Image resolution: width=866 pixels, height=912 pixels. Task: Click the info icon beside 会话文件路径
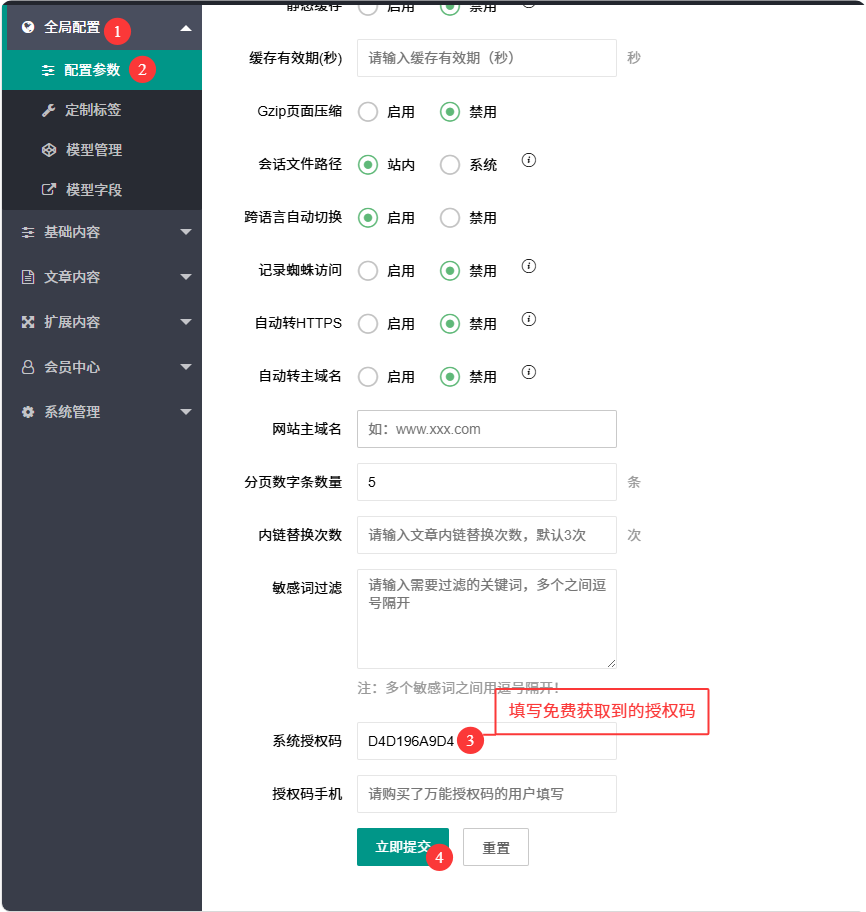pyautogui.click(x=529, y=161)
